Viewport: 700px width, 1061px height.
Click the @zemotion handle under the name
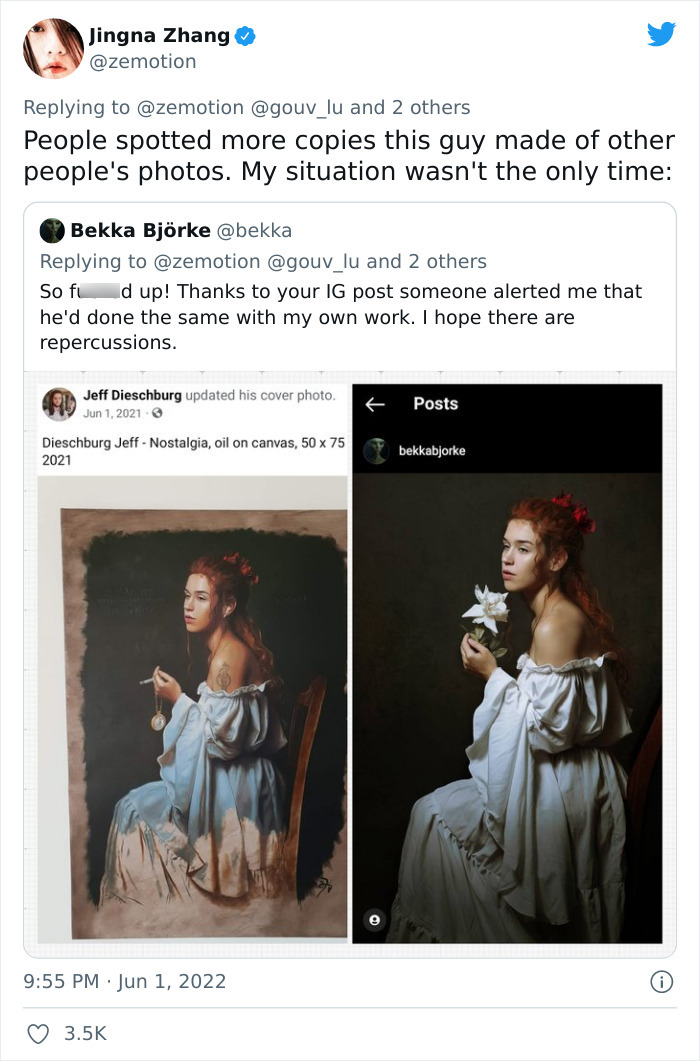click(143, 62)
